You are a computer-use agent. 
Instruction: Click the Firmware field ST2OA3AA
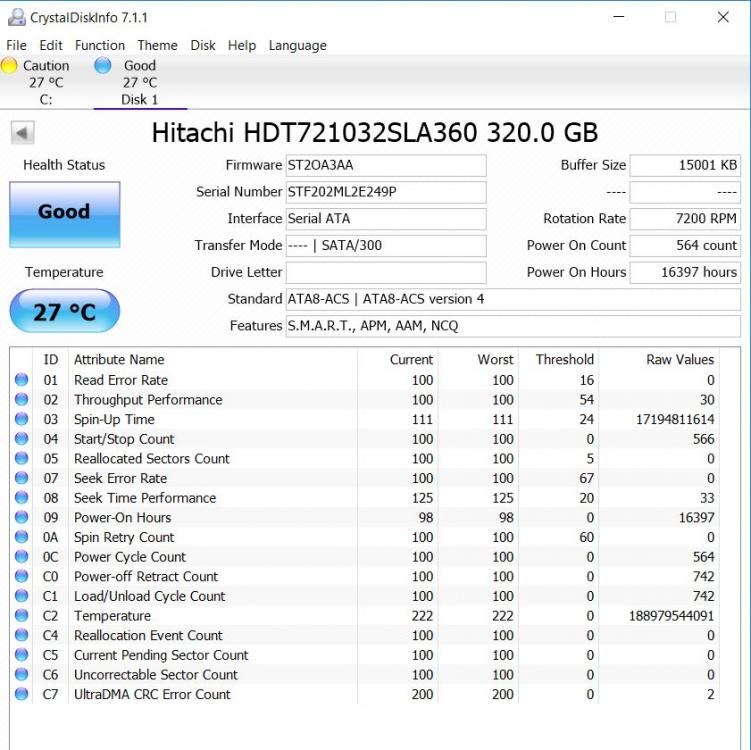(386, 165)
